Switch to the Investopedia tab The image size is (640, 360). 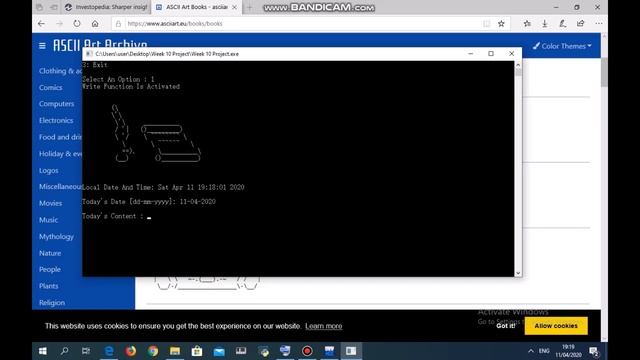[106, 7]
